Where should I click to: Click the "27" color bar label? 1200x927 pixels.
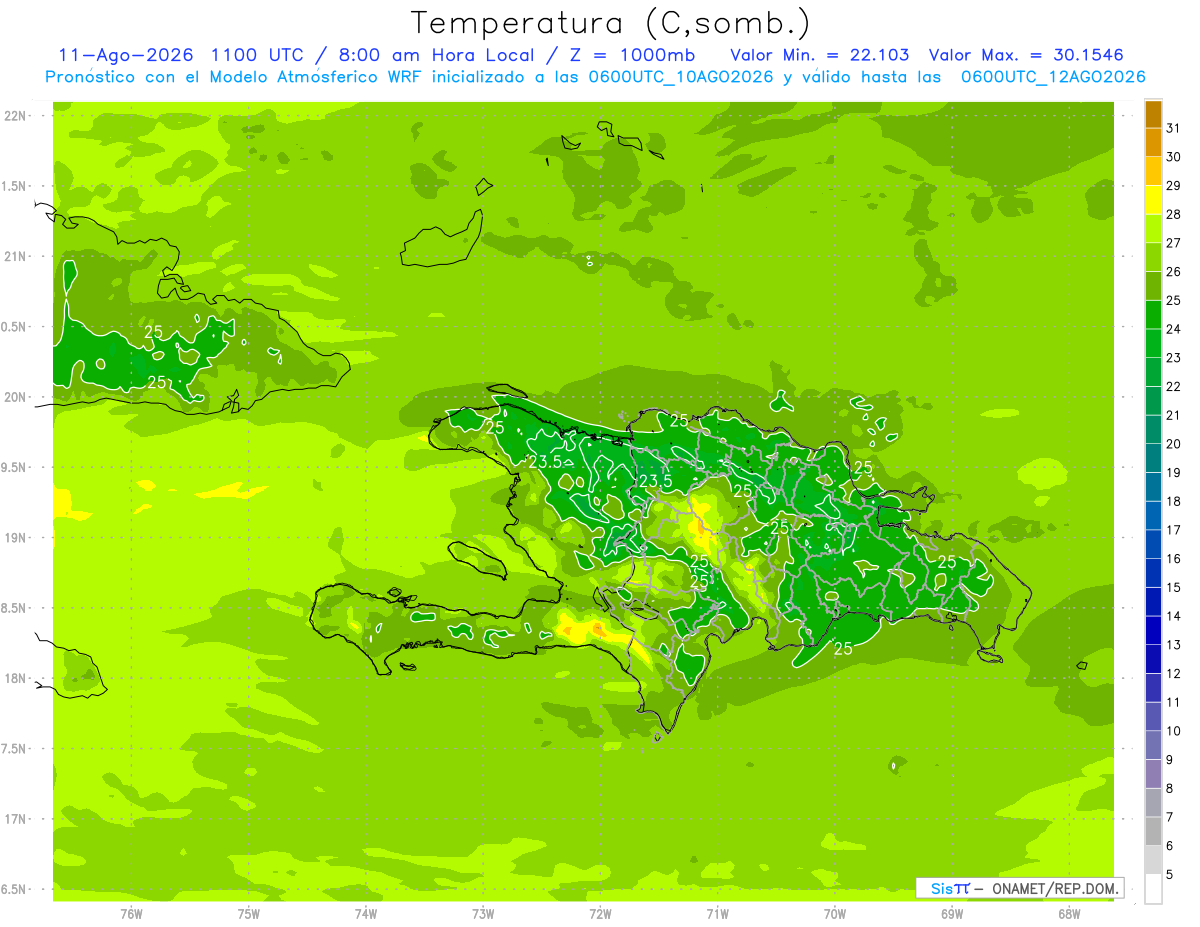pyautogui.click(x=1173, y=243)
